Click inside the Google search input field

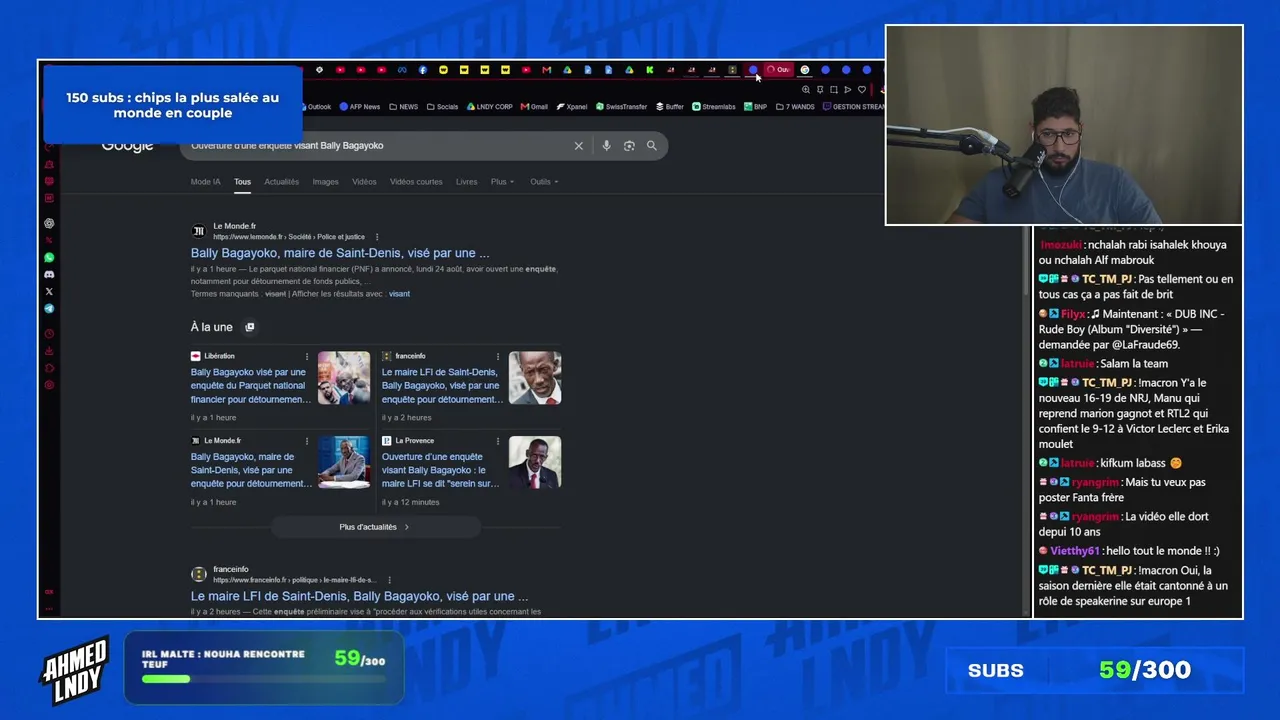click(378, 146)
